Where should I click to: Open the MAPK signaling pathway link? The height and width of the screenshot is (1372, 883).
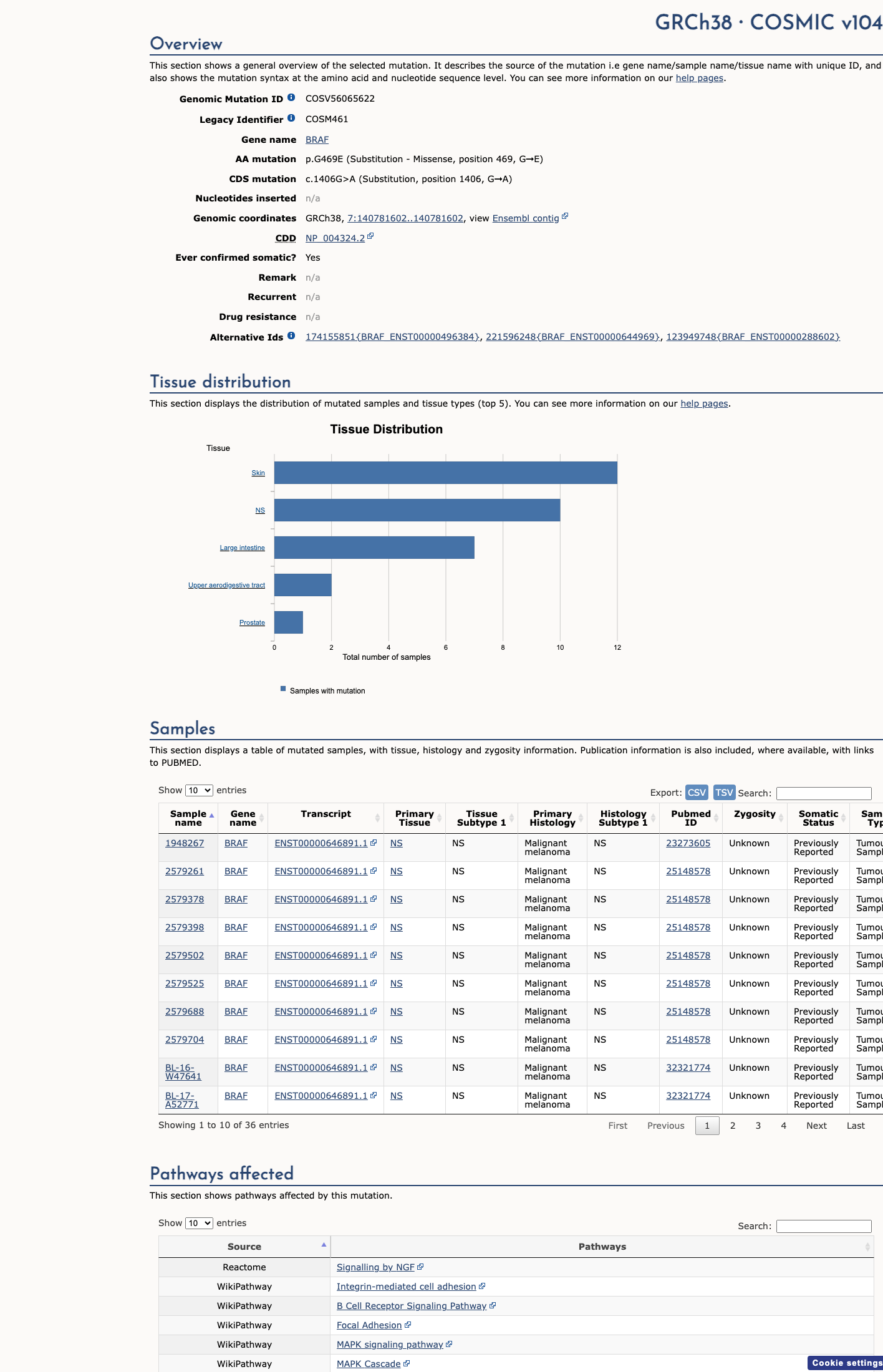tap(390, 1345)
